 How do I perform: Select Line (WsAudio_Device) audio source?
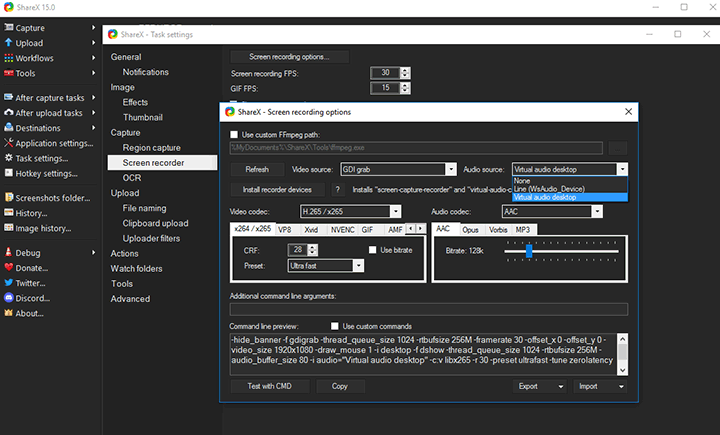[549, 189]
